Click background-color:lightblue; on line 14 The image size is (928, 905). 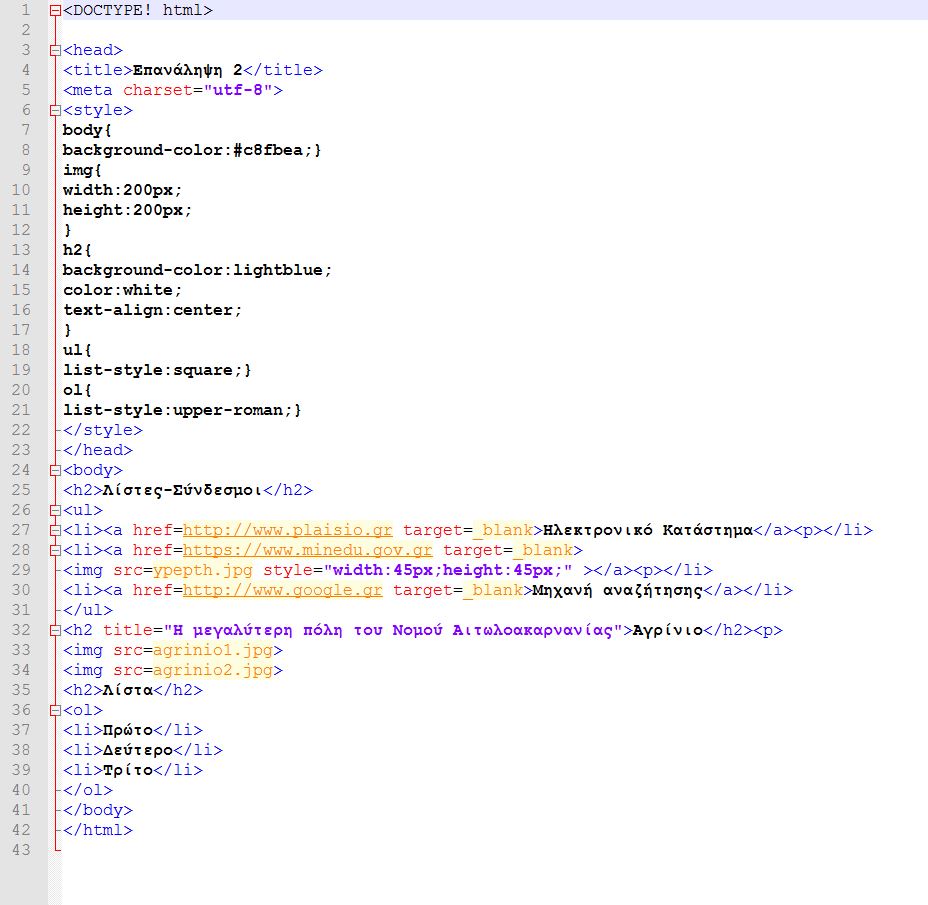[197, 270]
